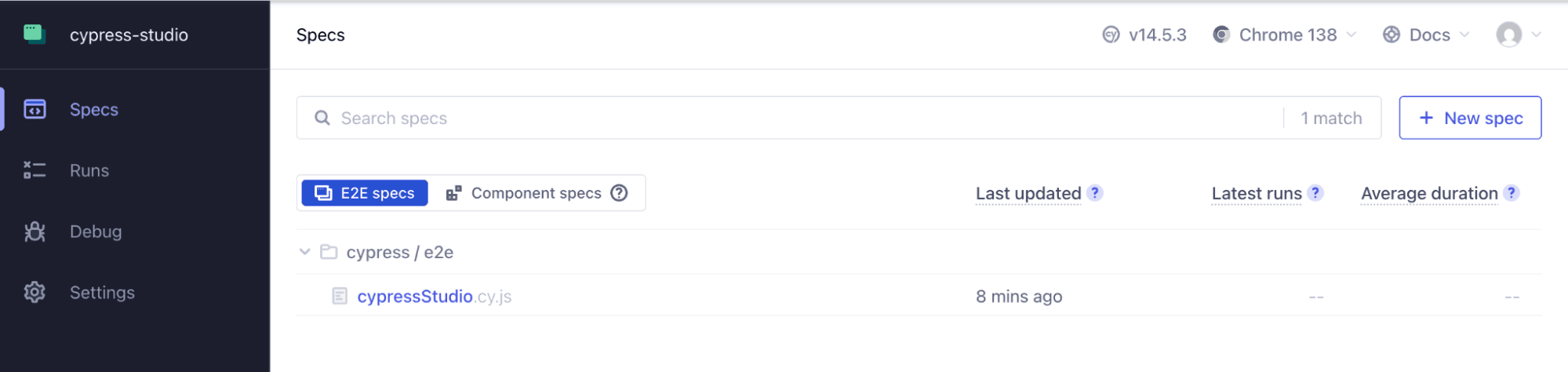
Task: Open the Chrome 138 browser dropdown
Action: coord(1284,35)
